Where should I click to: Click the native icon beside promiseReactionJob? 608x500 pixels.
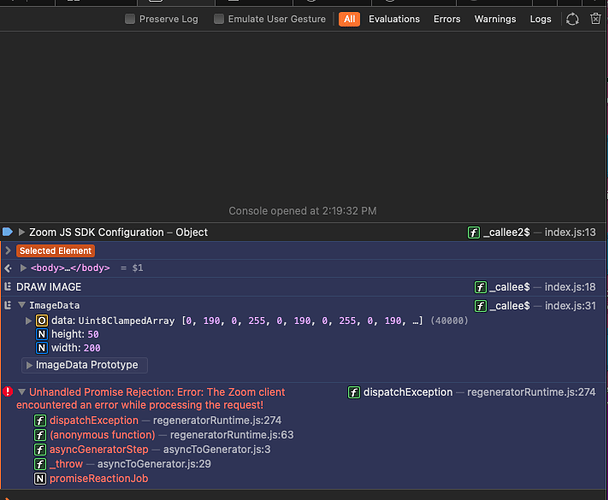[x=40, y=479]
